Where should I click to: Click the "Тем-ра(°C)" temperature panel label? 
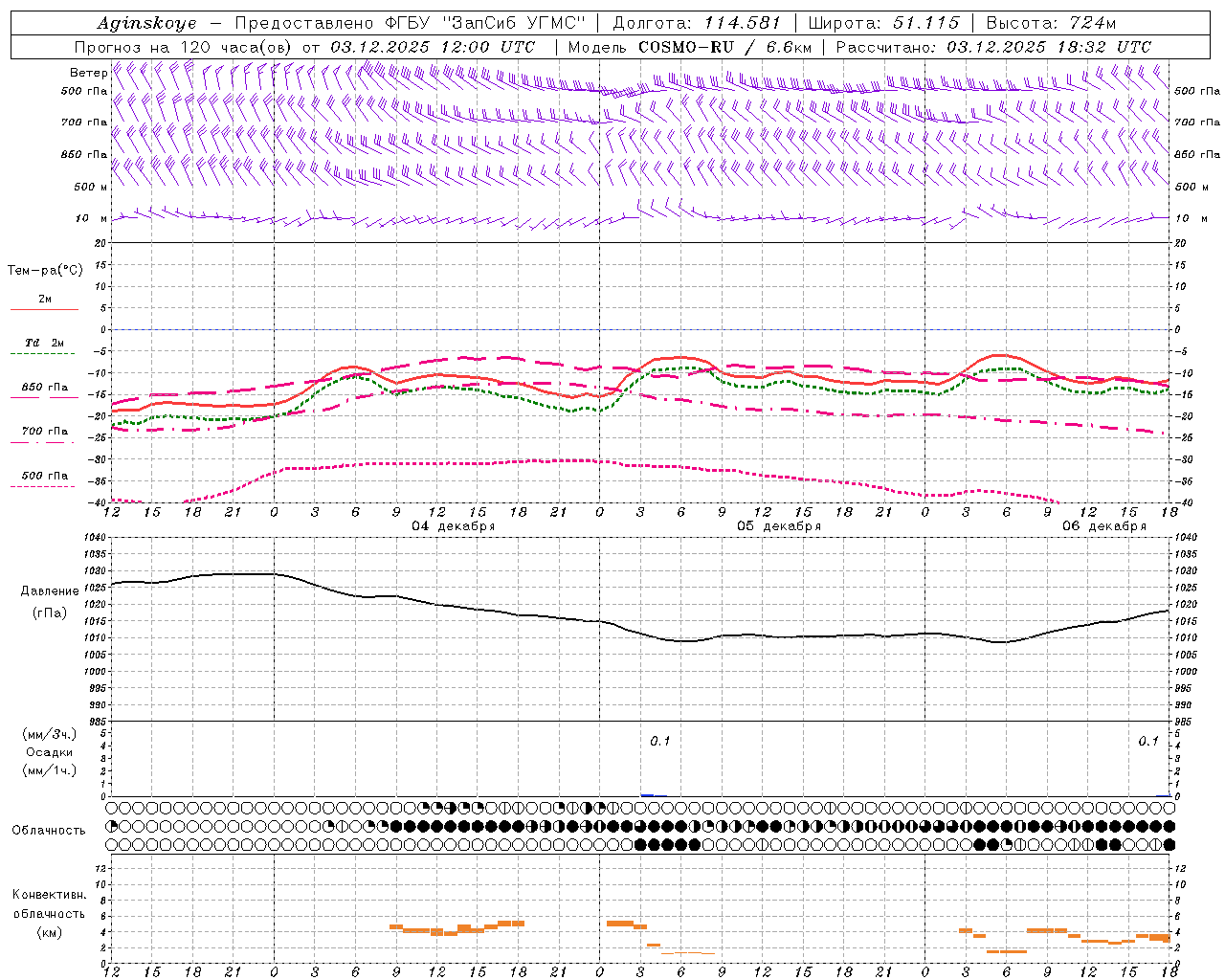pyautogui.click(x=45, y=271)
